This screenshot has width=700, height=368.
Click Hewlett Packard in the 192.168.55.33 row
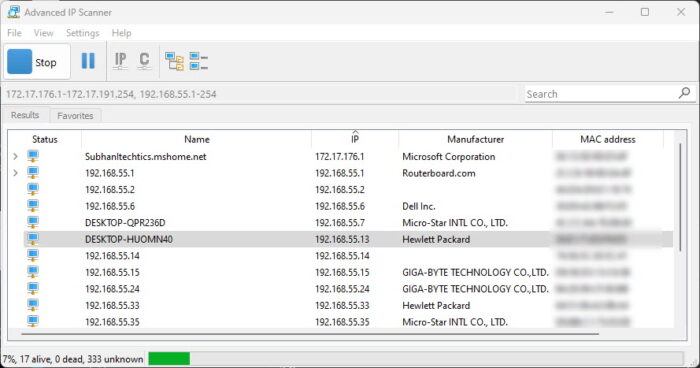coord(436,305)
